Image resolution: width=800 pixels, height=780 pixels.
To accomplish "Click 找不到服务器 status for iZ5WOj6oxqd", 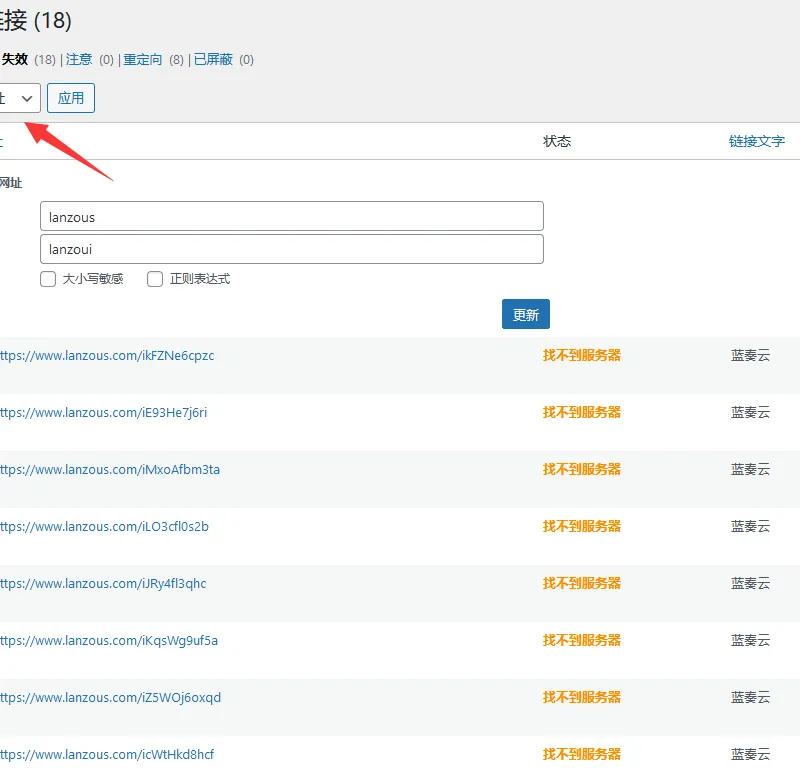I will [582, 697].
